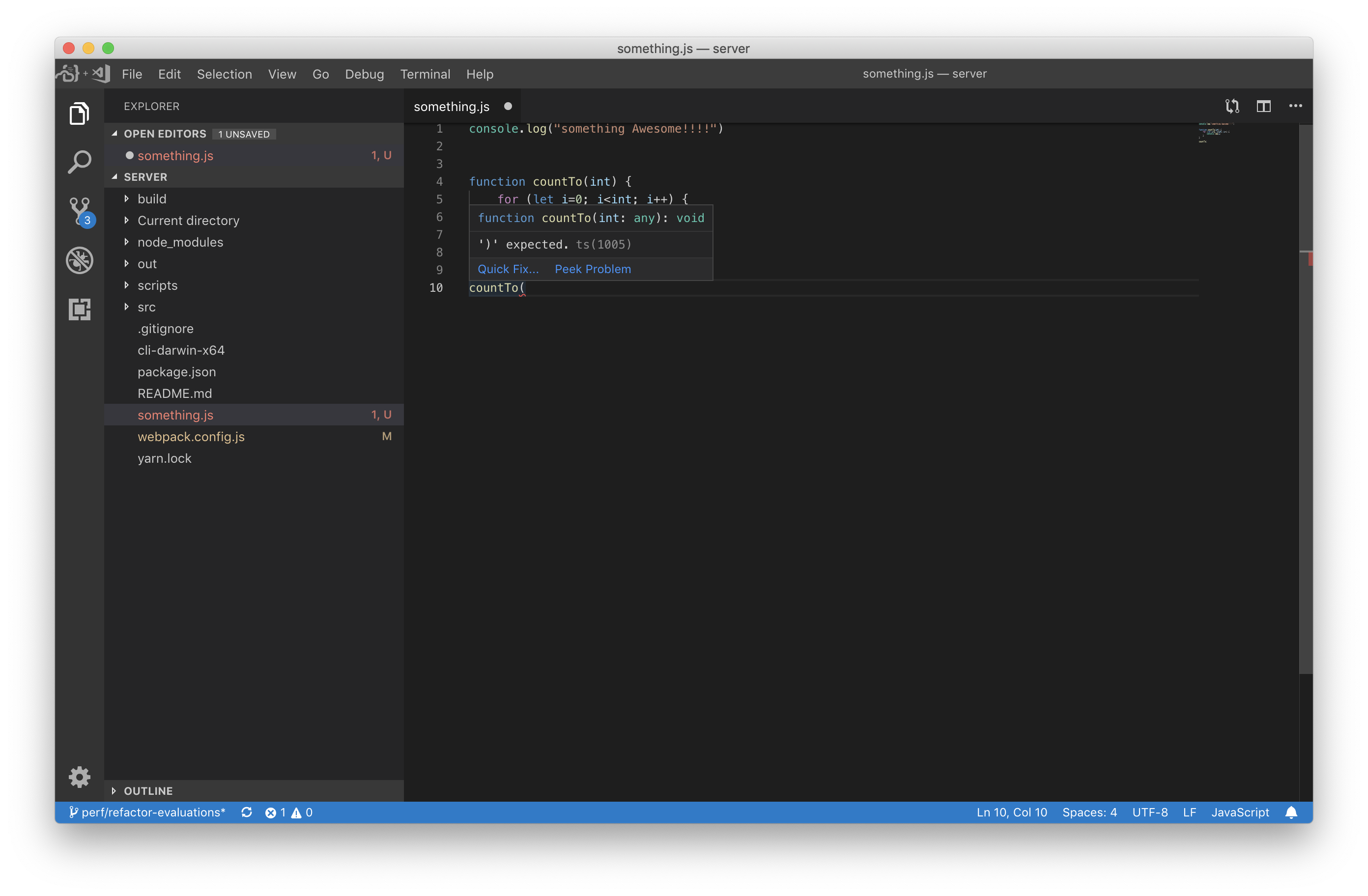
Task: Expand the node_modules folder
Action: coord(180,242)
